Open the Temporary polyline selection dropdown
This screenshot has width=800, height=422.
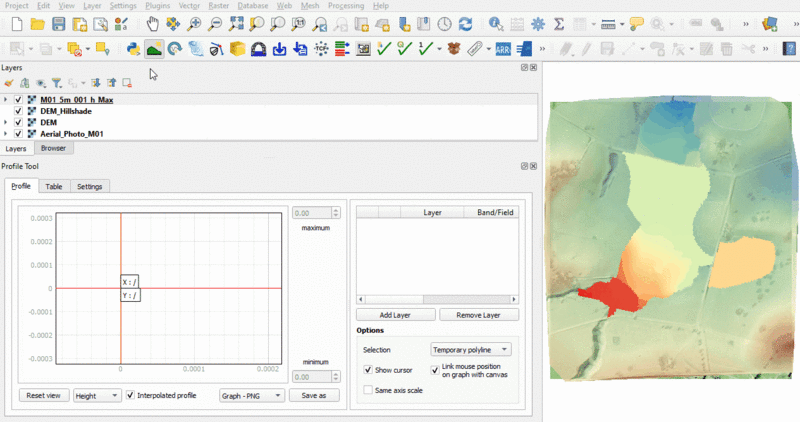click(469, 350)
